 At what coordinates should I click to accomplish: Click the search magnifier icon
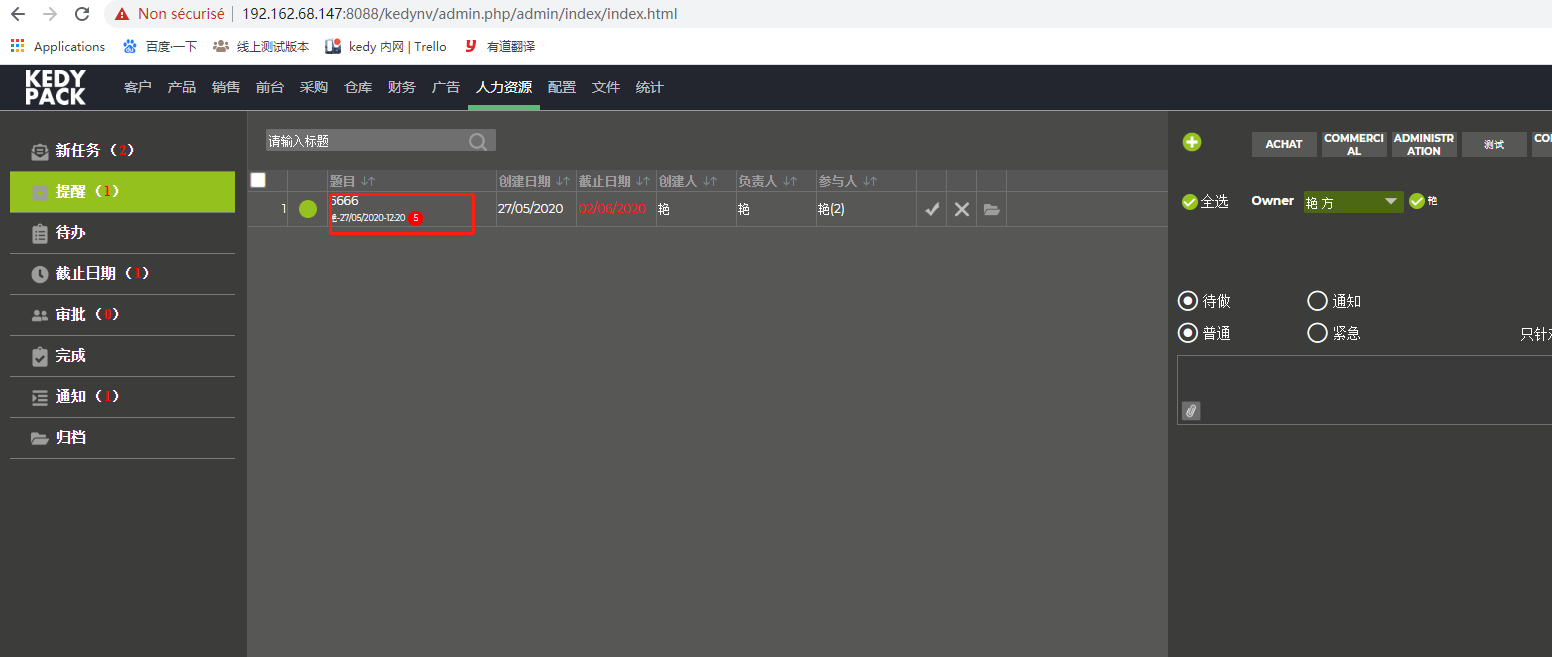pos(479,141)
